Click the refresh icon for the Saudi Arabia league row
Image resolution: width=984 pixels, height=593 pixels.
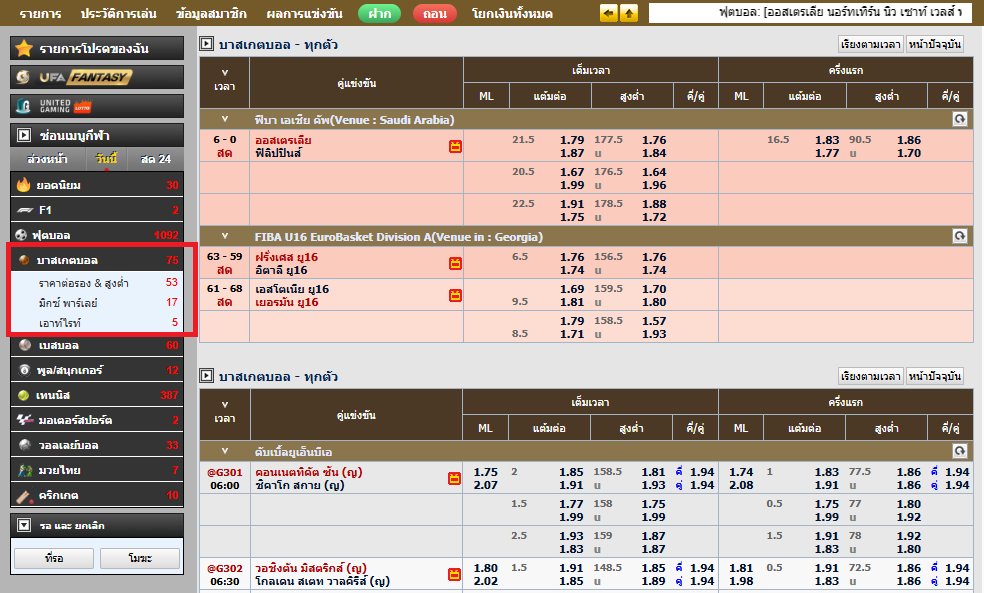tap(959, 120)
